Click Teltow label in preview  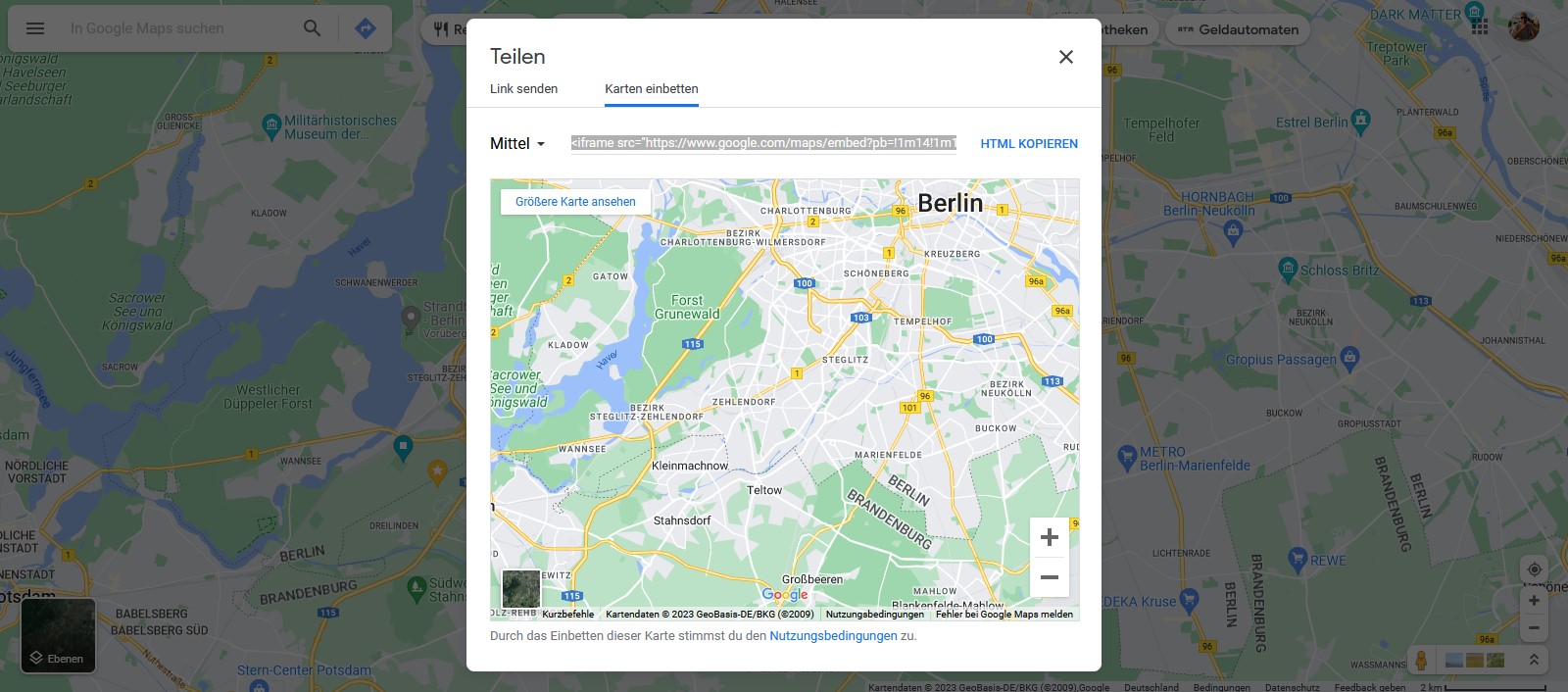[x=764, y=490]
